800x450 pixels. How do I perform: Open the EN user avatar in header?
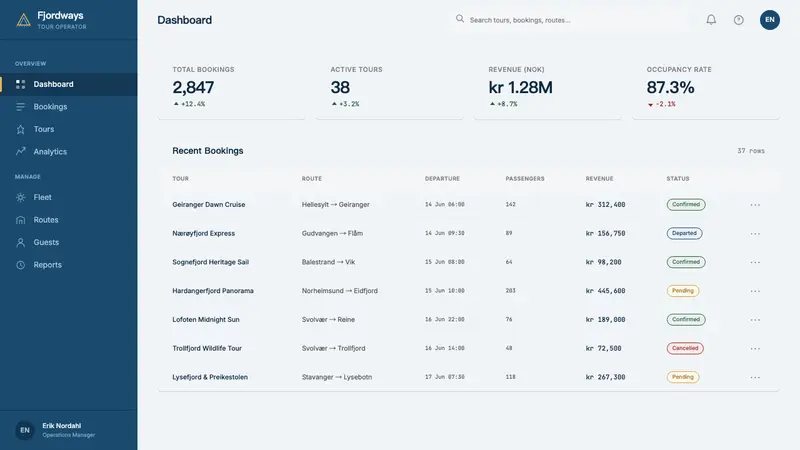coord(769,20)
